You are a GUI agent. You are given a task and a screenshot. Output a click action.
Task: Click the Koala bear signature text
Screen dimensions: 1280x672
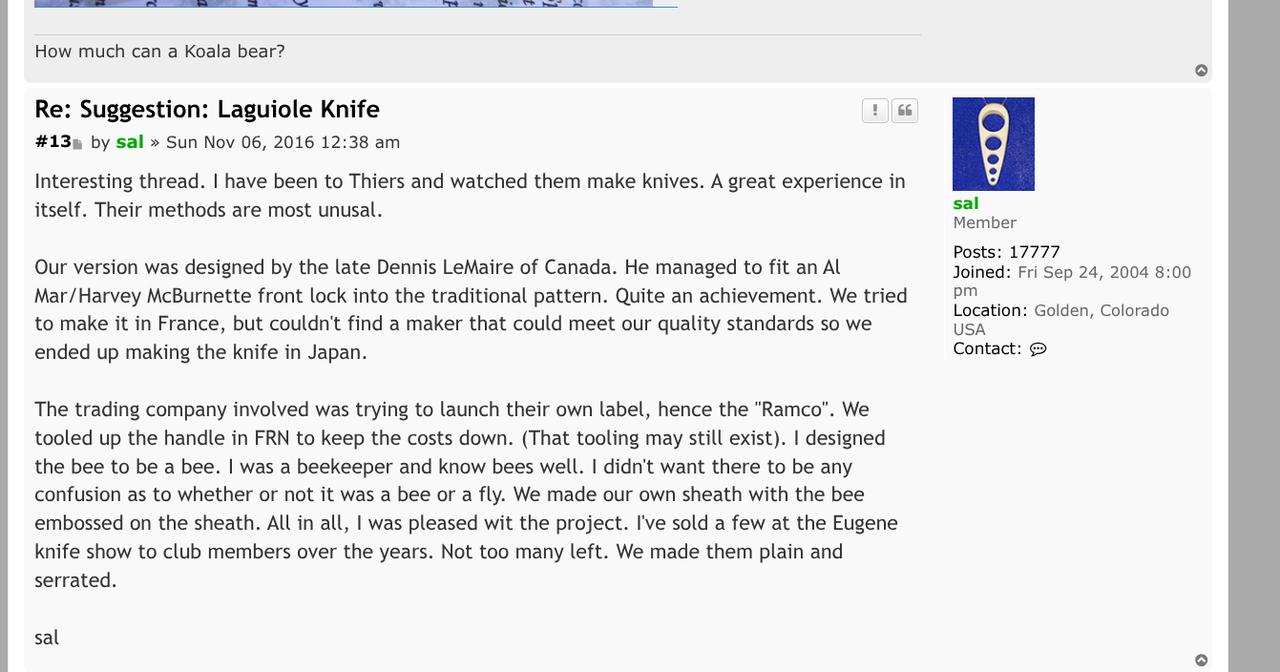coord(160,51)
